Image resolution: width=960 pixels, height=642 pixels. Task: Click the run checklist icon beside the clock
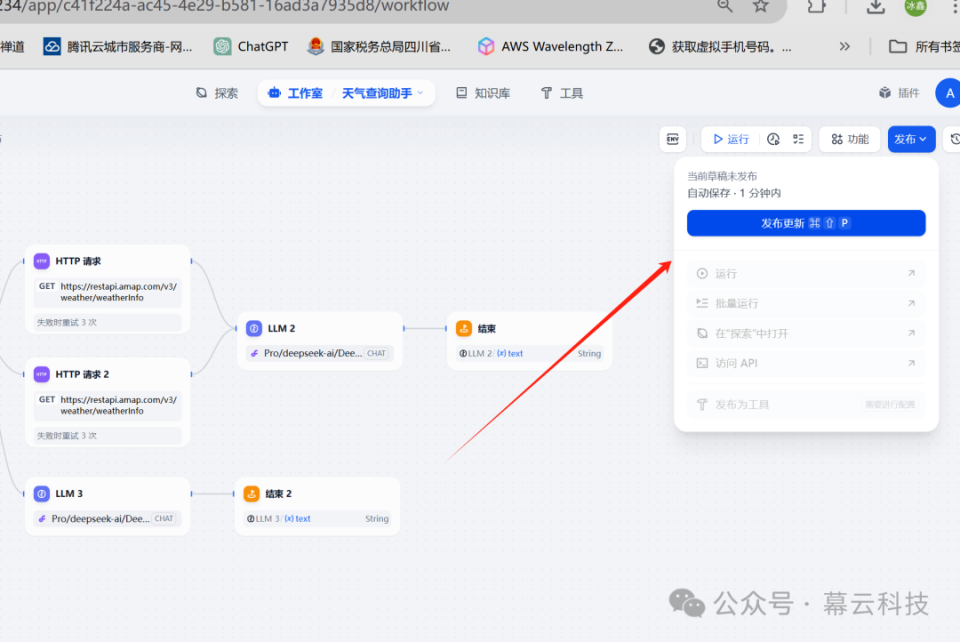[x=797, y=139]
